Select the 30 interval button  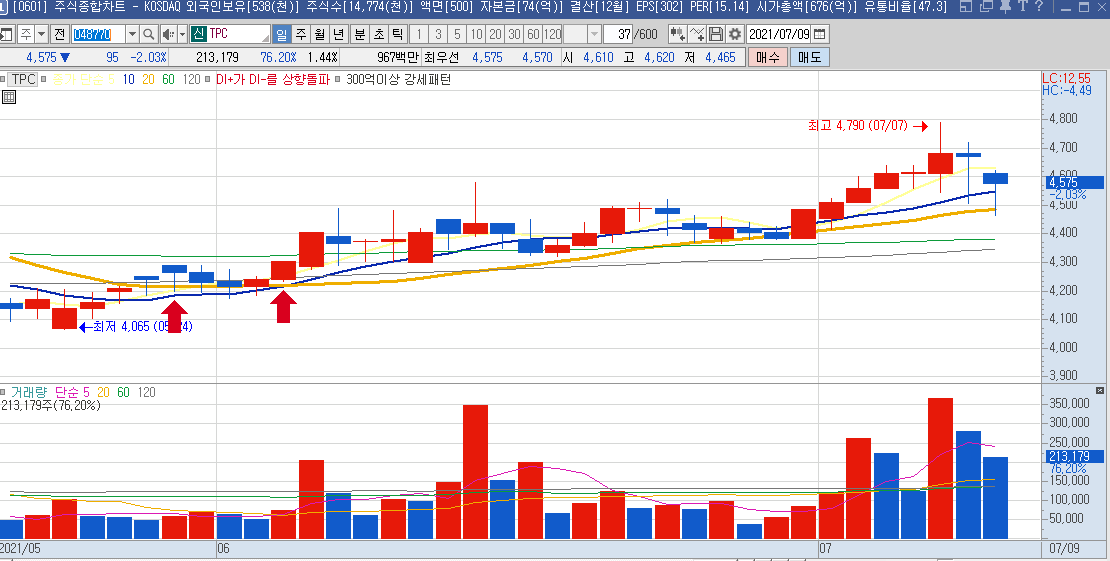pyautogui.click(x=515, y=34)
